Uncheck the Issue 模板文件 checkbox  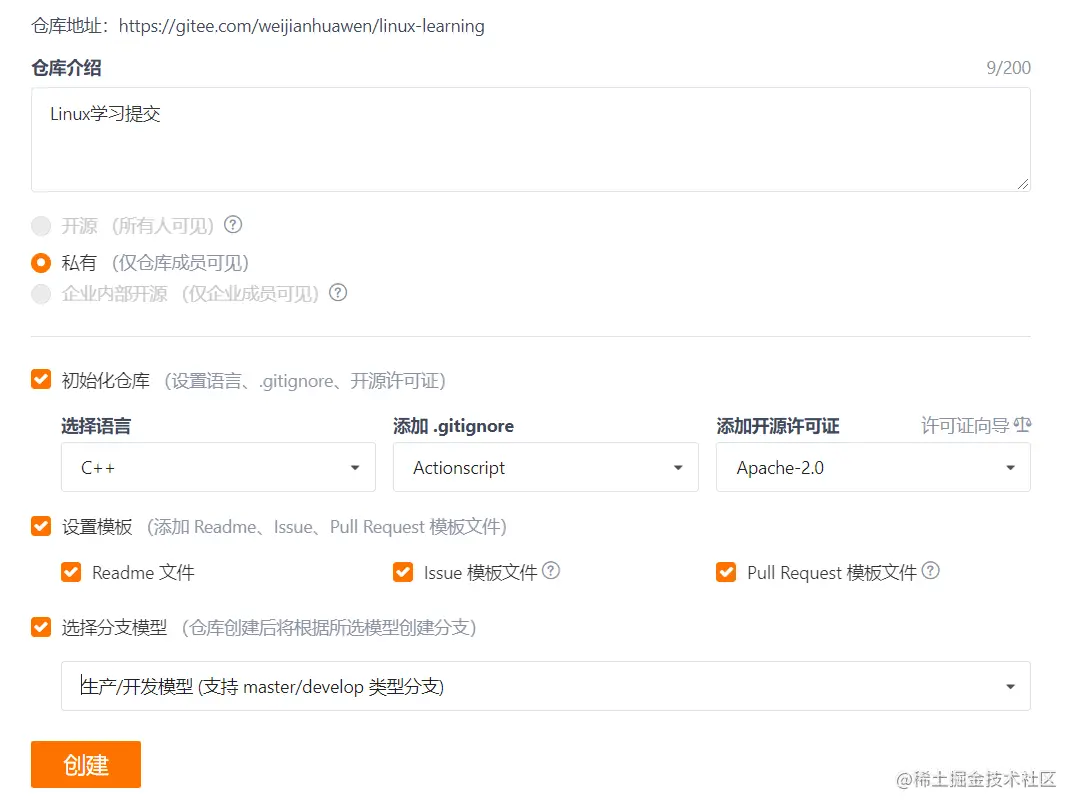coord(403,572)
